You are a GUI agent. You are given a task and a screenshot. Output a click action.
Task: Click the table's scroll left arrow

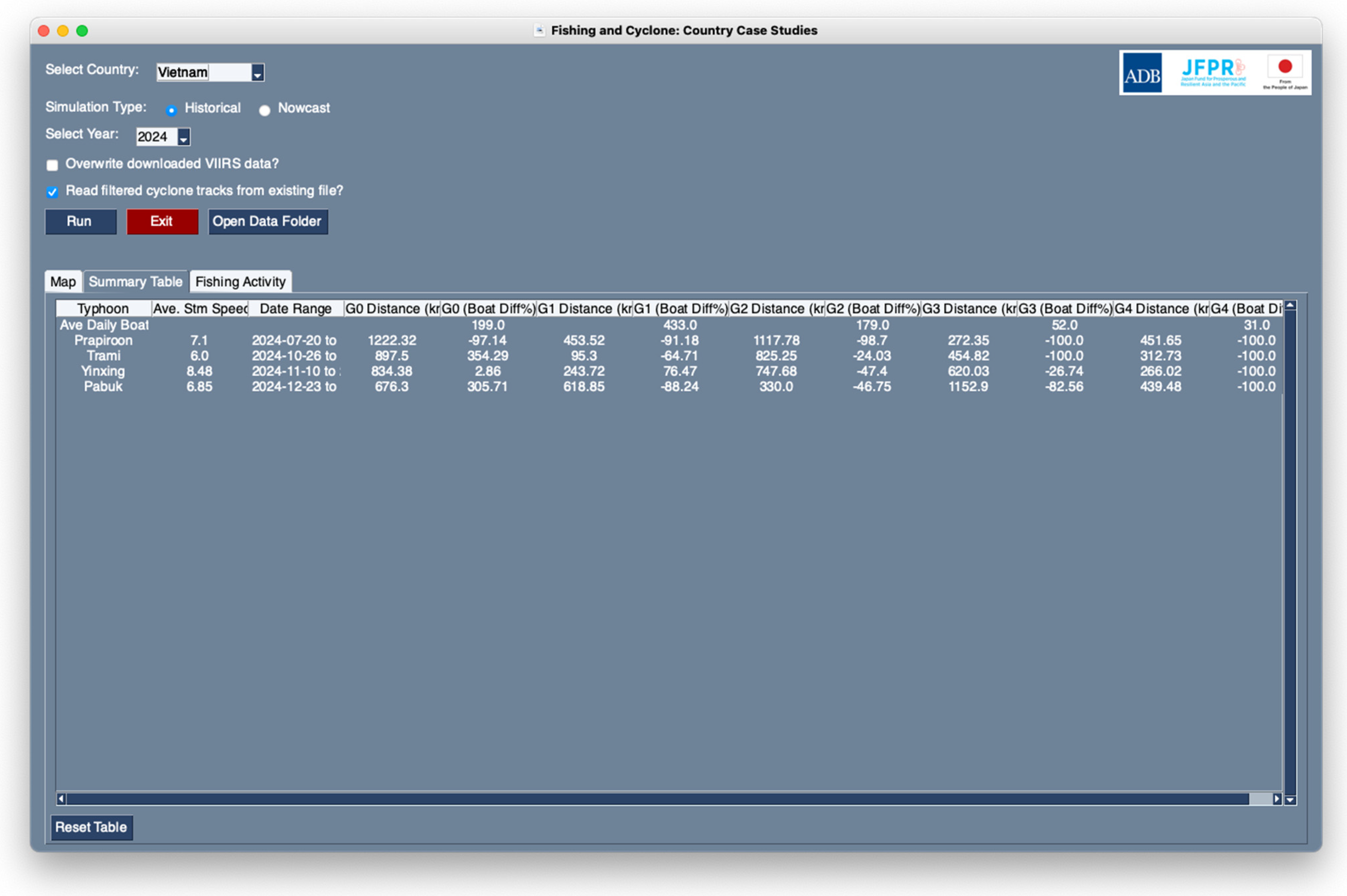tap(61, 798)
